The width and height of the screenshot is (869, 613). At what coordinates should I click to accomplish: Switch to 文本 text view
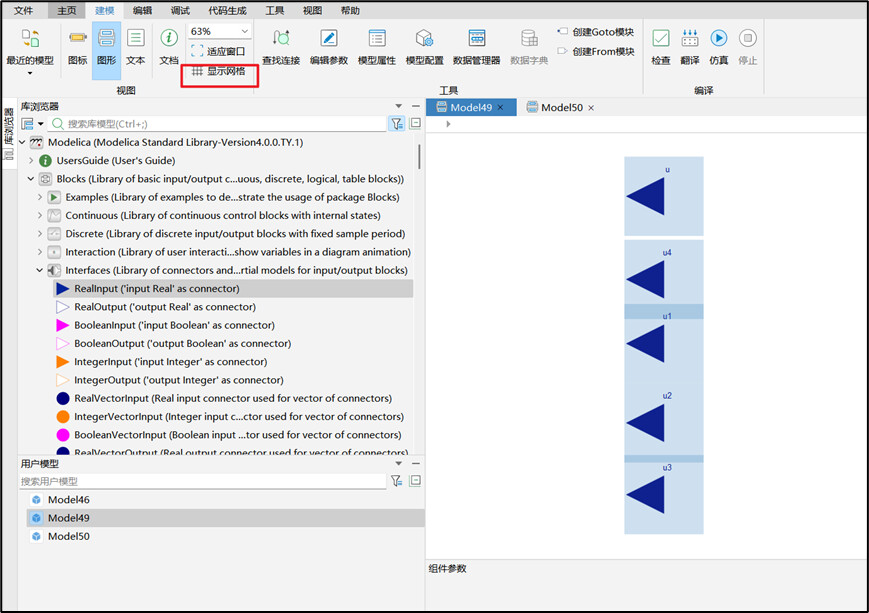pyautogui.click(x=136, y=48)
